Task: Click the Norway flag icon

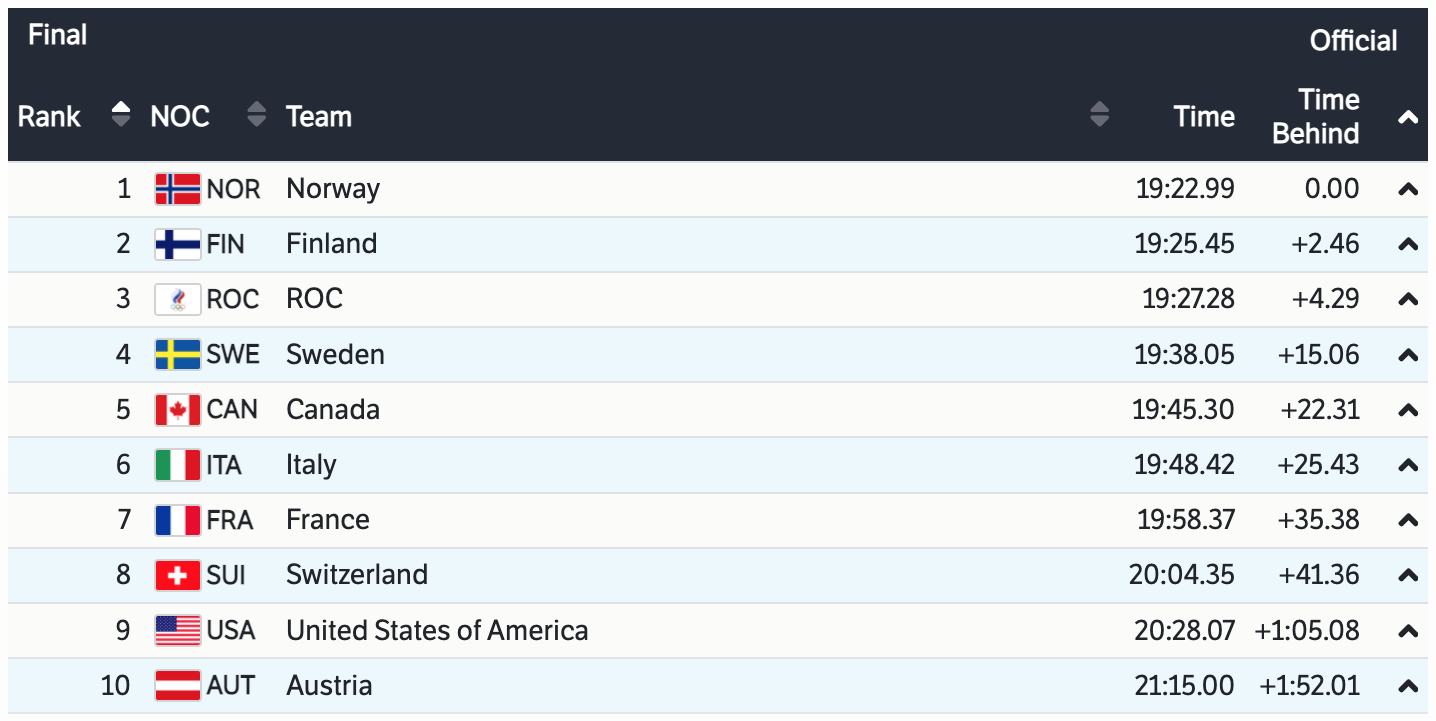Action: [x=178, y=189]
